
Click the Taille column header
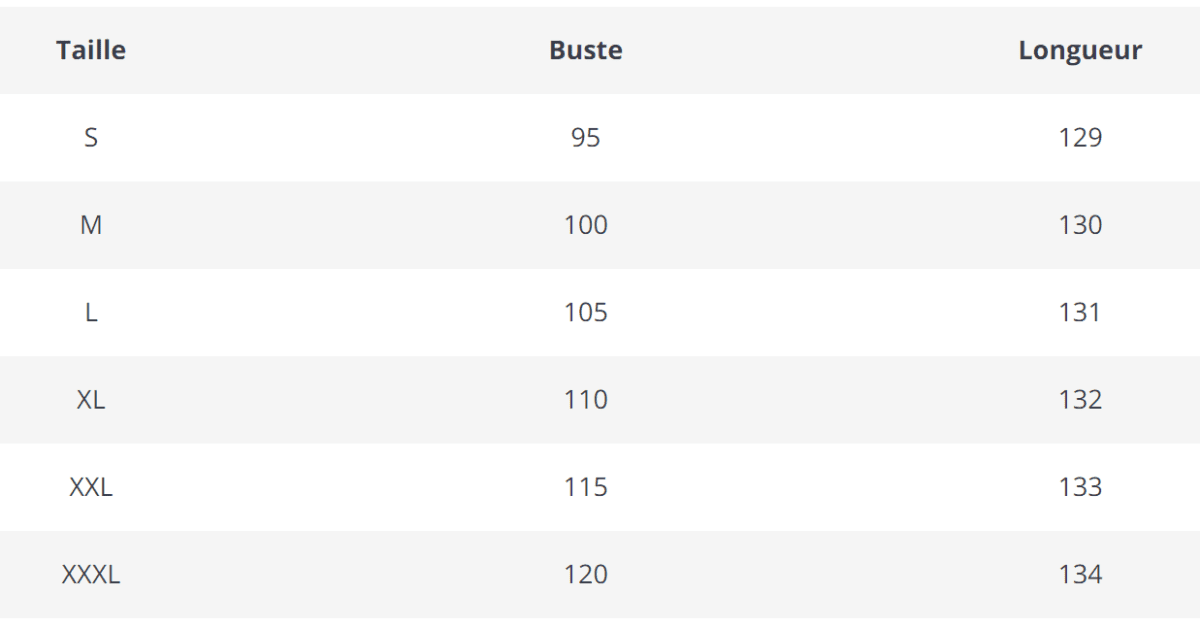(91, 50)
